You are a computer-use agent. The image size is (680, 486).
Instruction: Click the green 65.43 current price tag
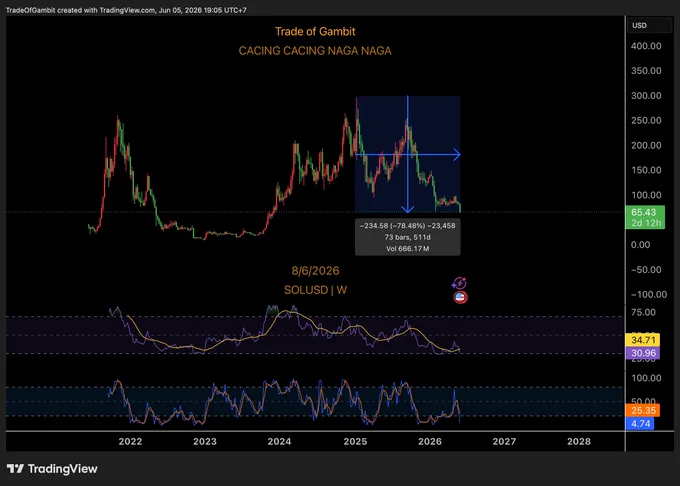click(x=645, y=212)
